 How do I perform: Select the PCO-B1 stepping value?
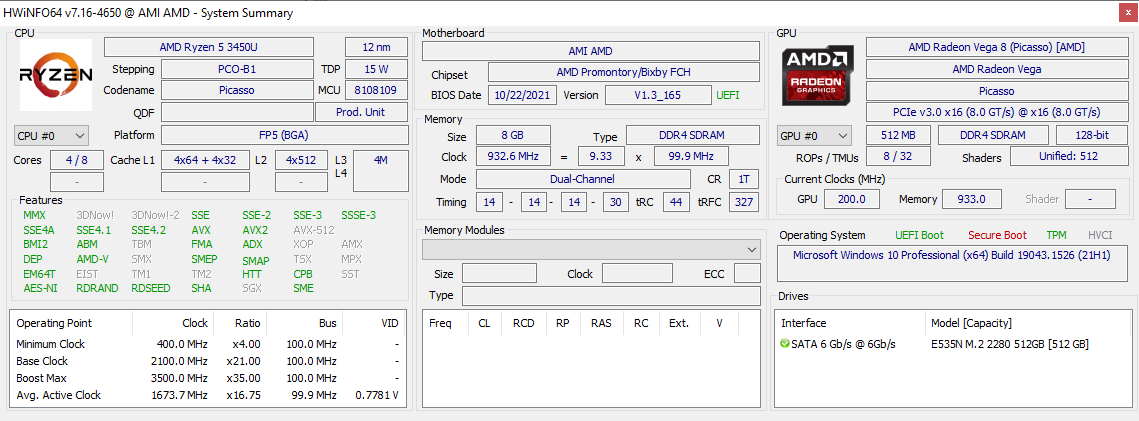pyautogui.click(x=237, y=69)
